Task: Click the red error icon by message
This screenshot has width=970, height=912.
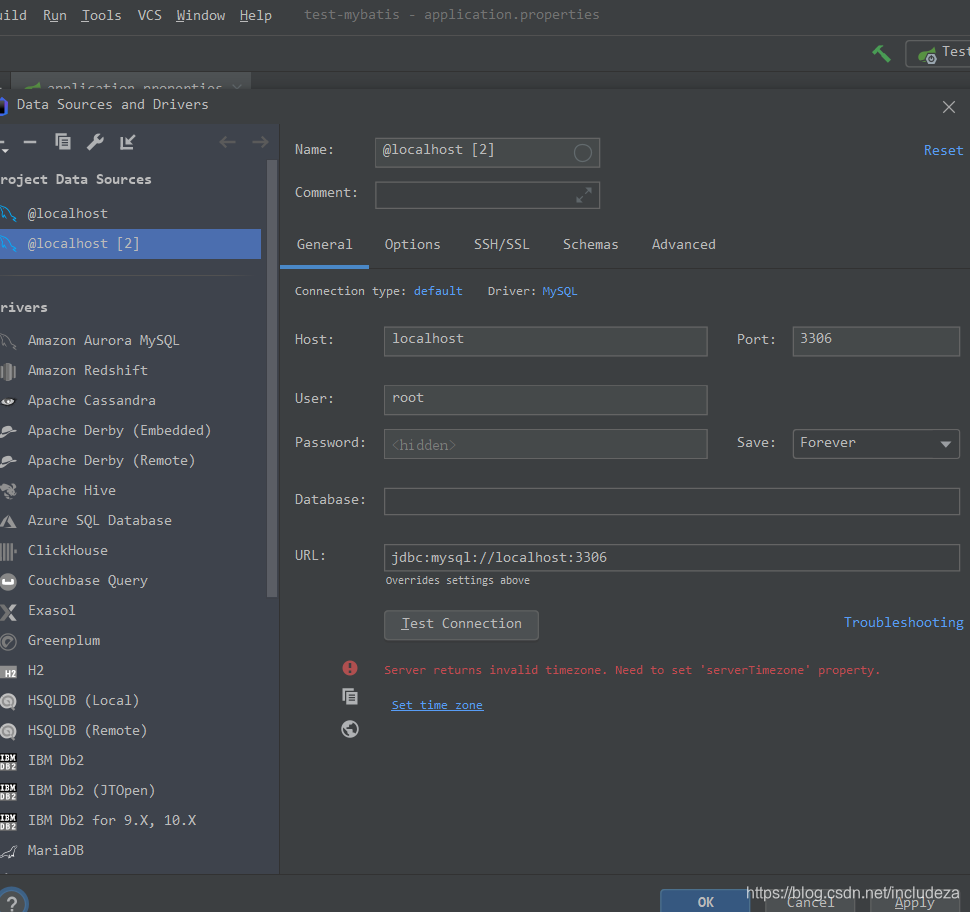Action: 350,668
